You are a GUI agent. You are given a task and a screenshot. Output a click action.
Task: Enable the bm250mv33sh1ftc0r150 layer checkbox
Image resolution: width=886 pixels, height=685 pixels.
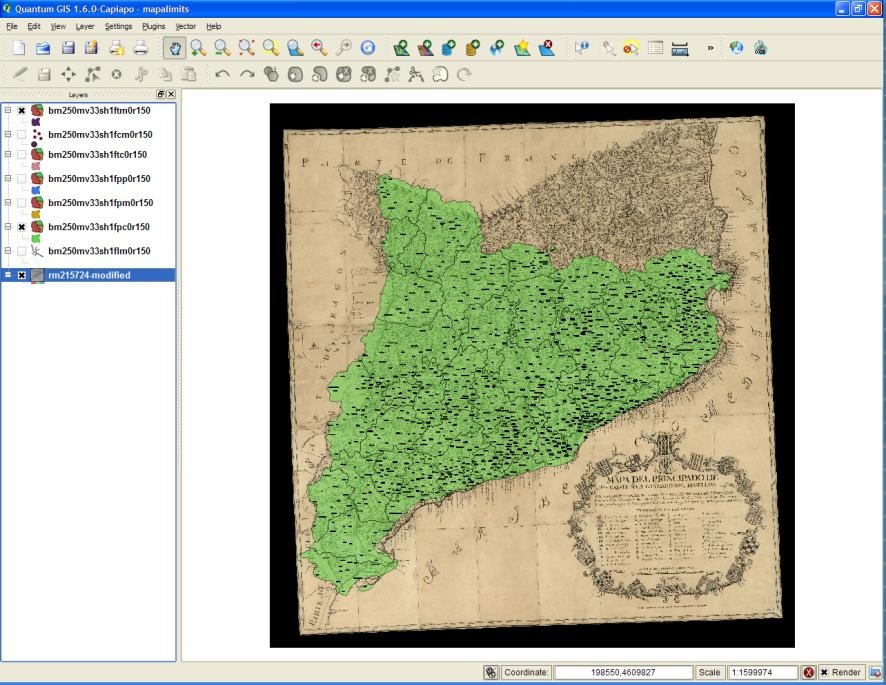coord(21,154)
